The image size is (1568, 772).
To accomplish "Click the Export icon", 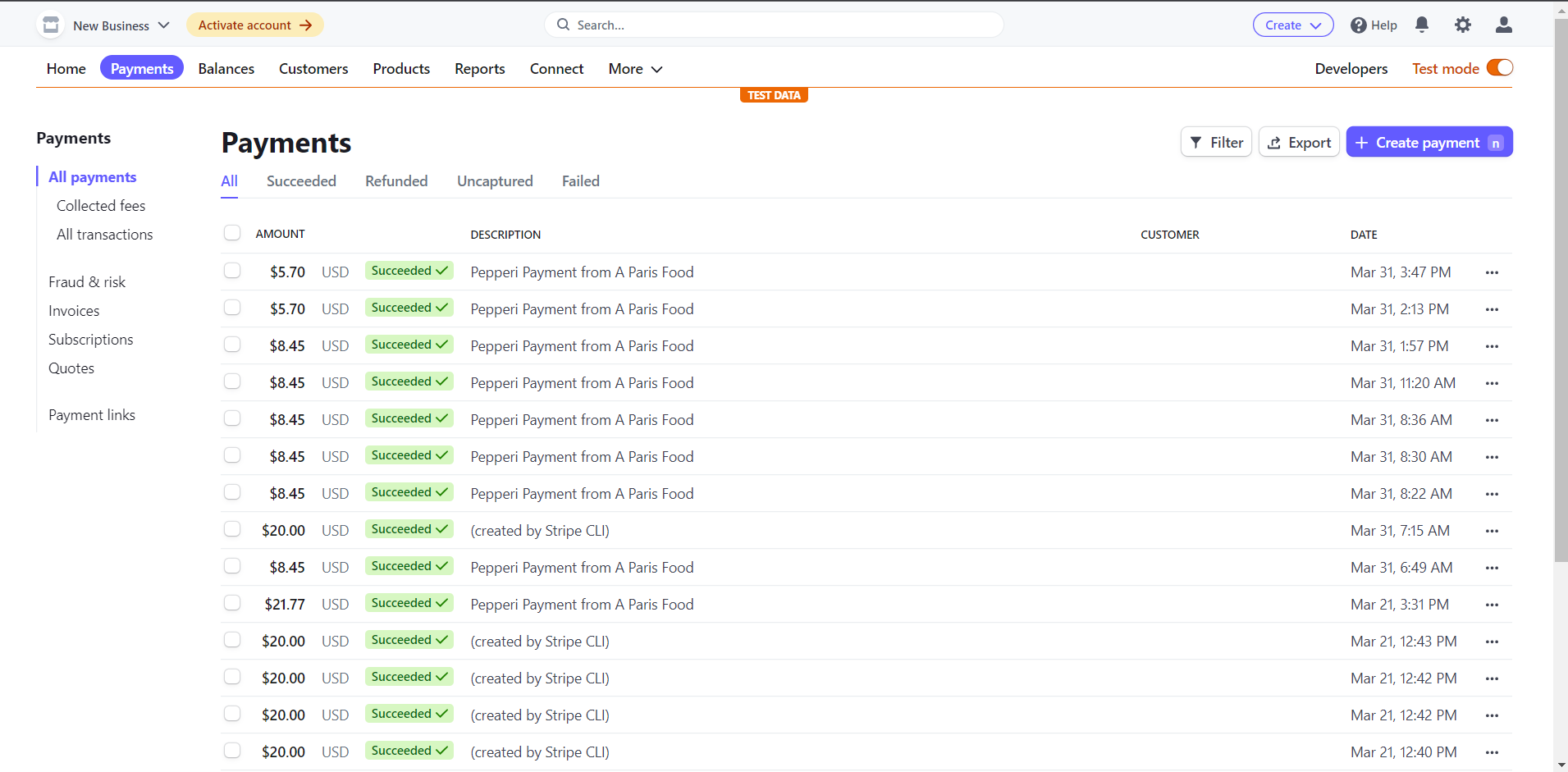I will (x=1274, y=142).
